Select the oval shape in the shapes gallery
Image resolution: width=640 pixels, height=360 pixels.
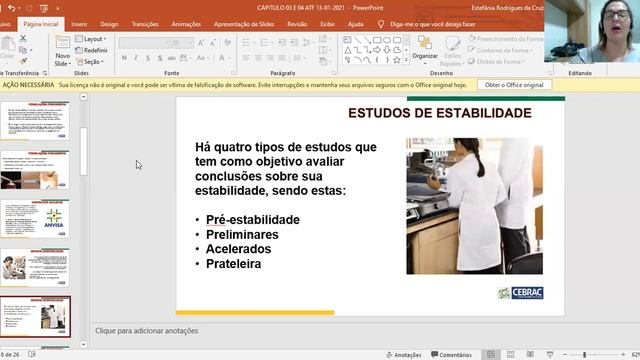click(x=387, y=40)
